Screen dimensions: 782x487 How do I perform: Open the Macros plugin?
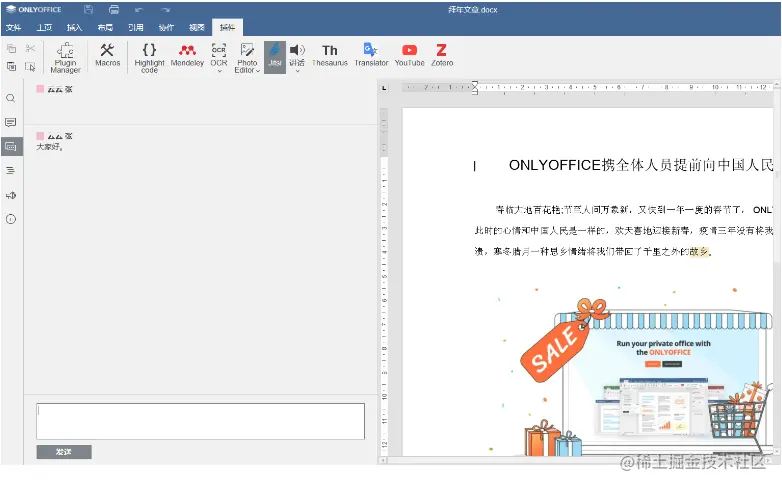pos(107,55)
